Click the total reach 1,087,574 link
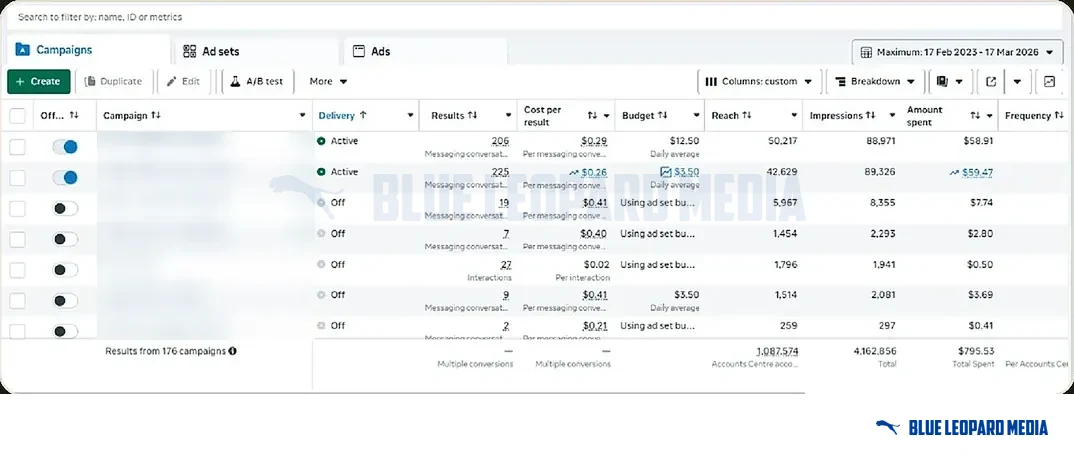This screenshot has width=1074, height=461. (777, 351)
